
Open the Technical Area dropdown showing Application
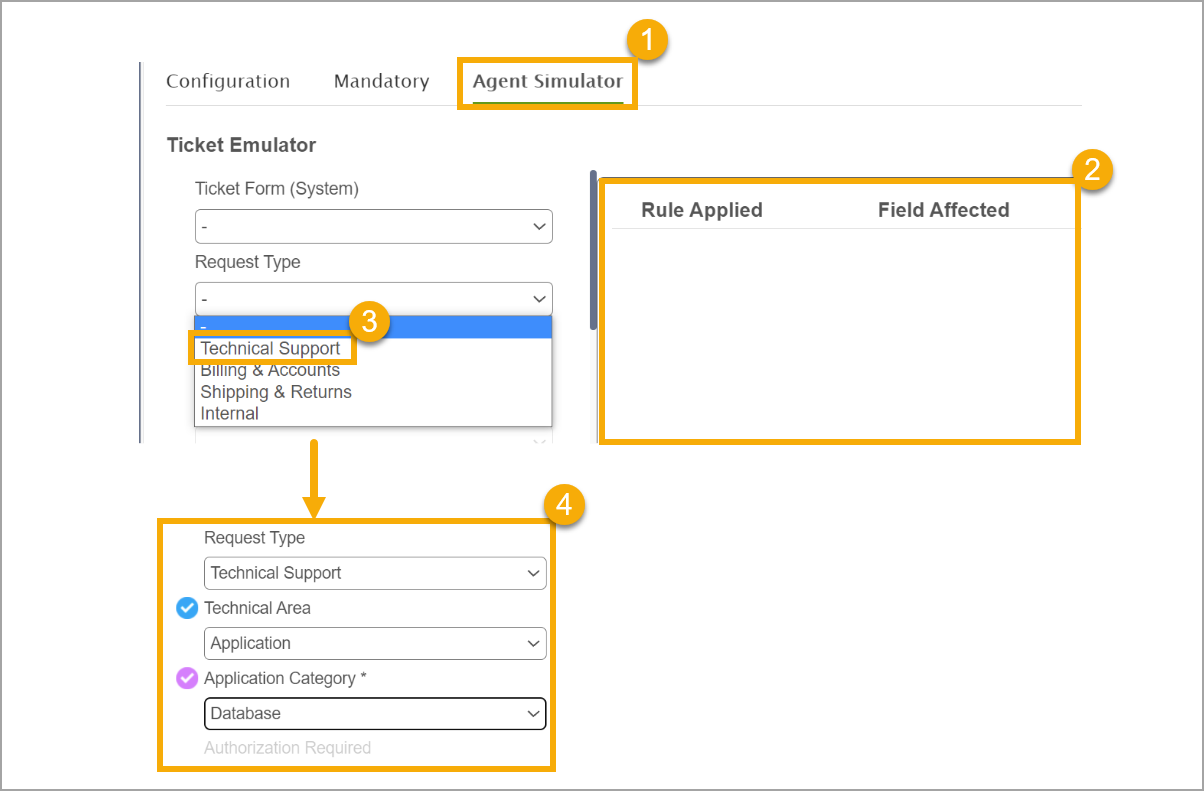click(x=375, y=643)
